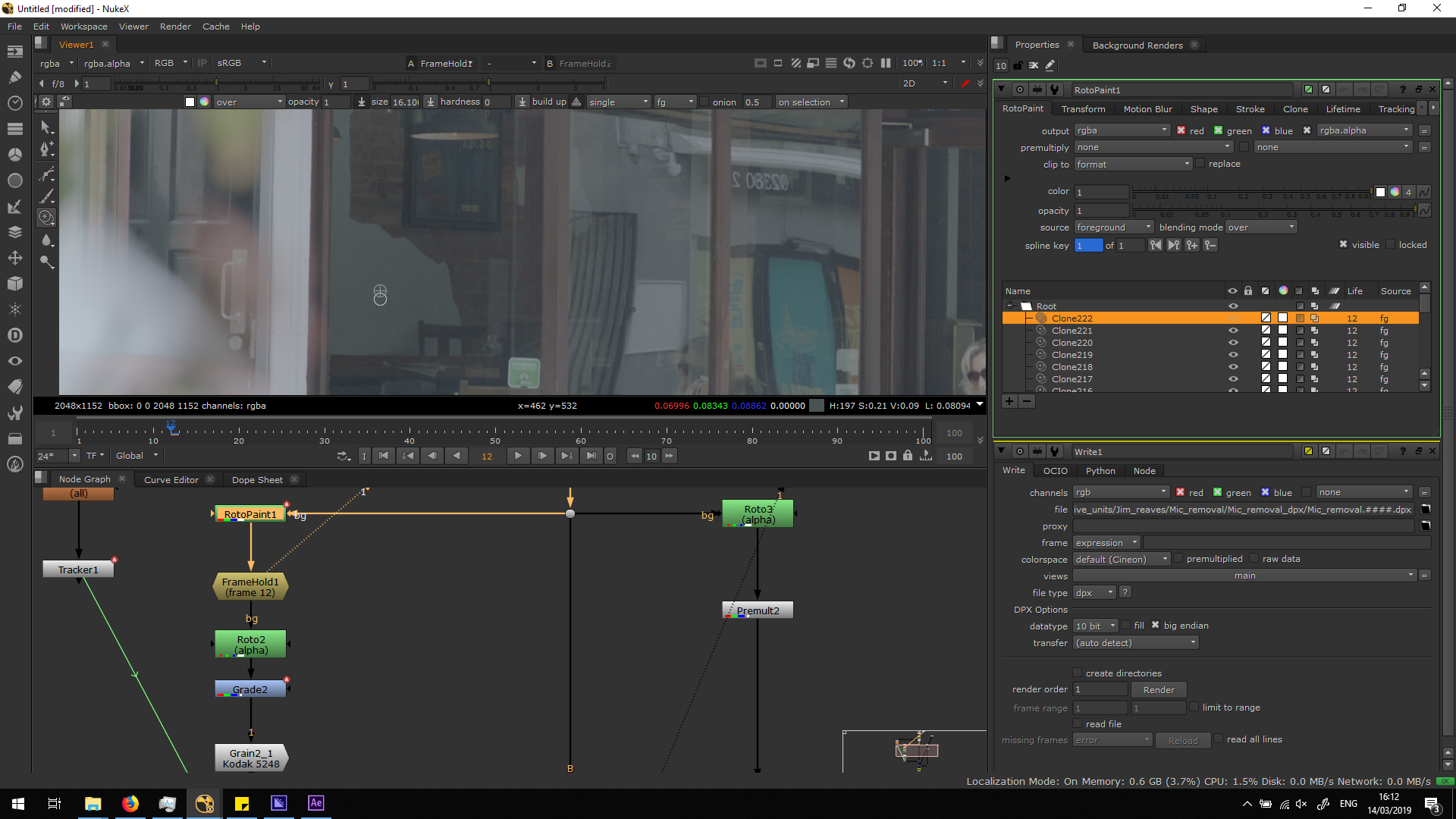Click the Render button in Write1
This screenshot has height=819, width=1456.
(1158, 690)
